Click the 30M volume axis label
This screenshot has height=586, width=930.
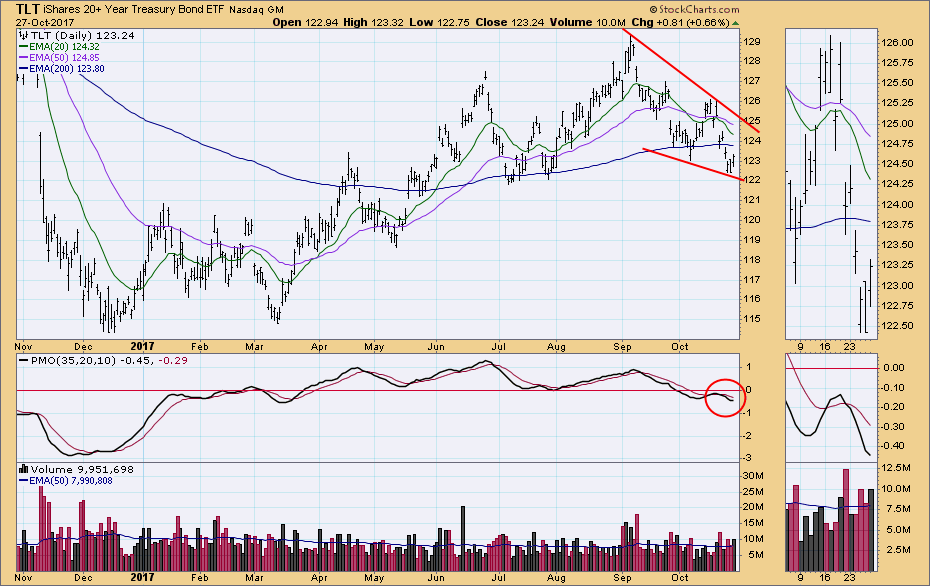coord(753,476)
